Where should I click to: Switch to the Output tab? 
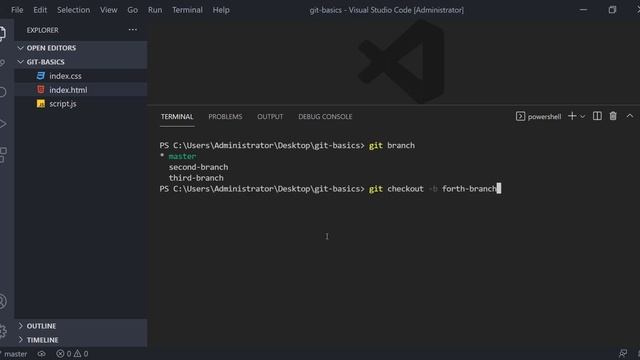270,117
